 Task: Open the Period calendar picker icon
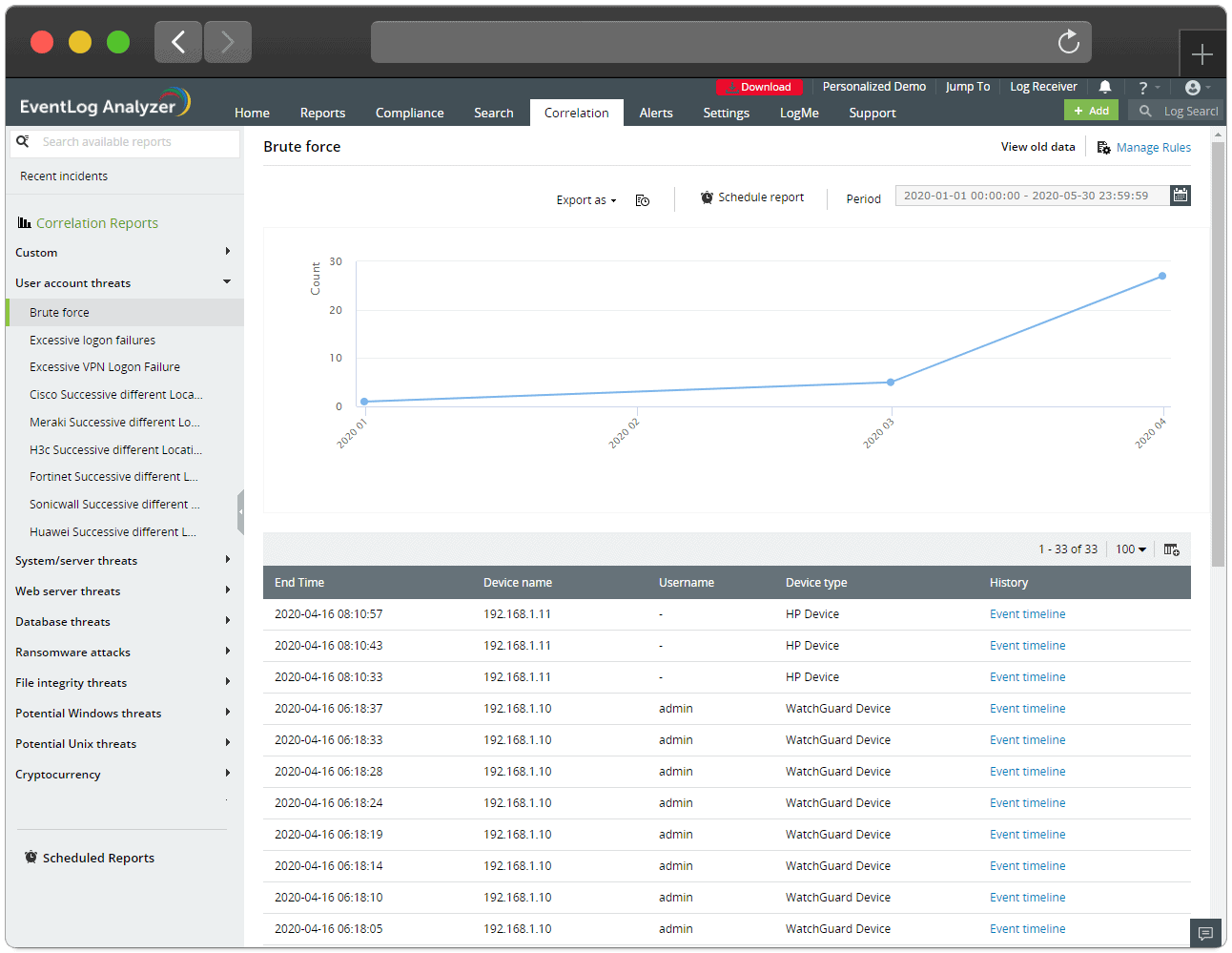click(x=1181, y=196)
